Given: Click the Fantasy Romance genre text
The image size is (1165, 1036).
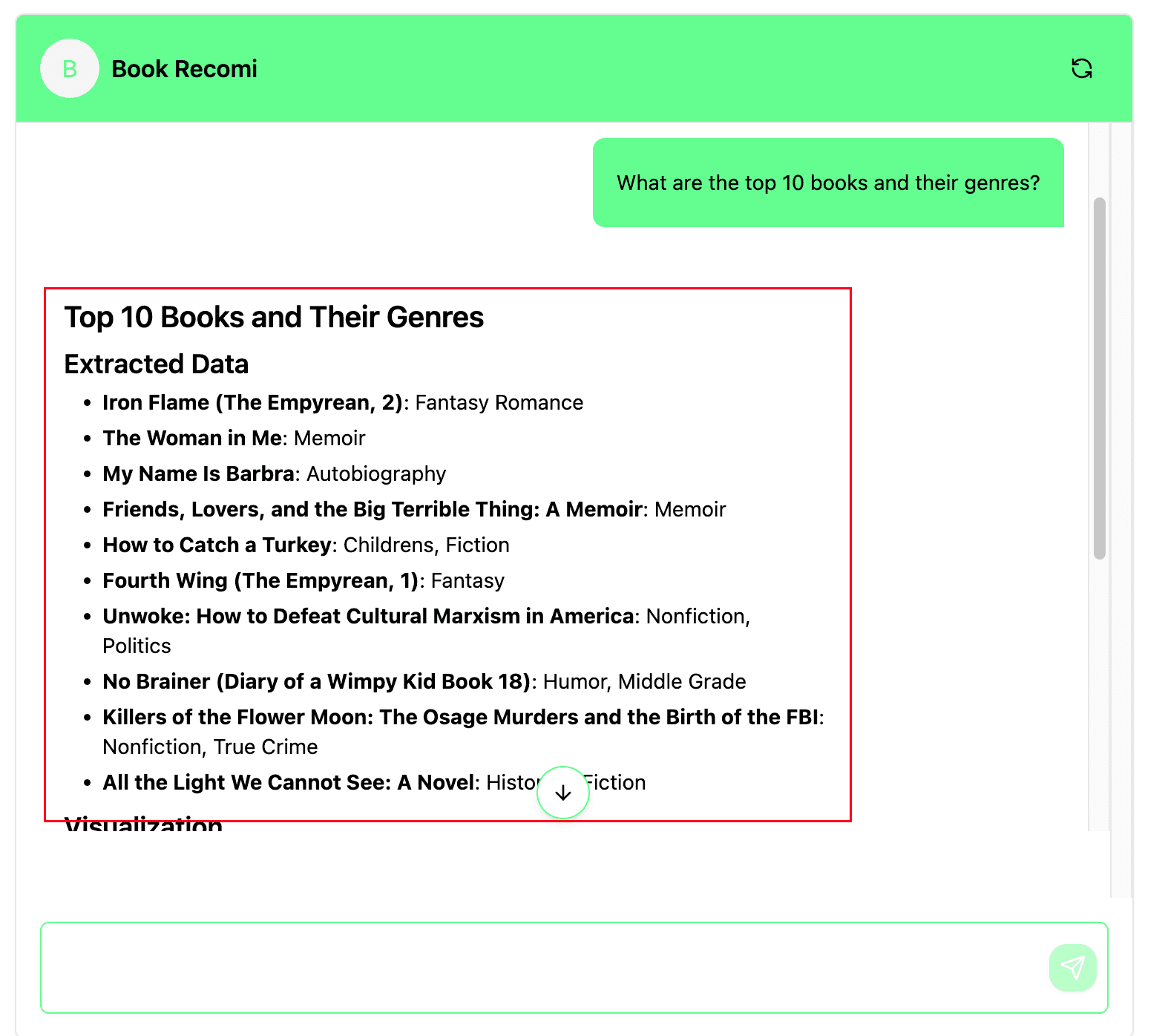Looking at the screenshot, I should click(499, 403).
